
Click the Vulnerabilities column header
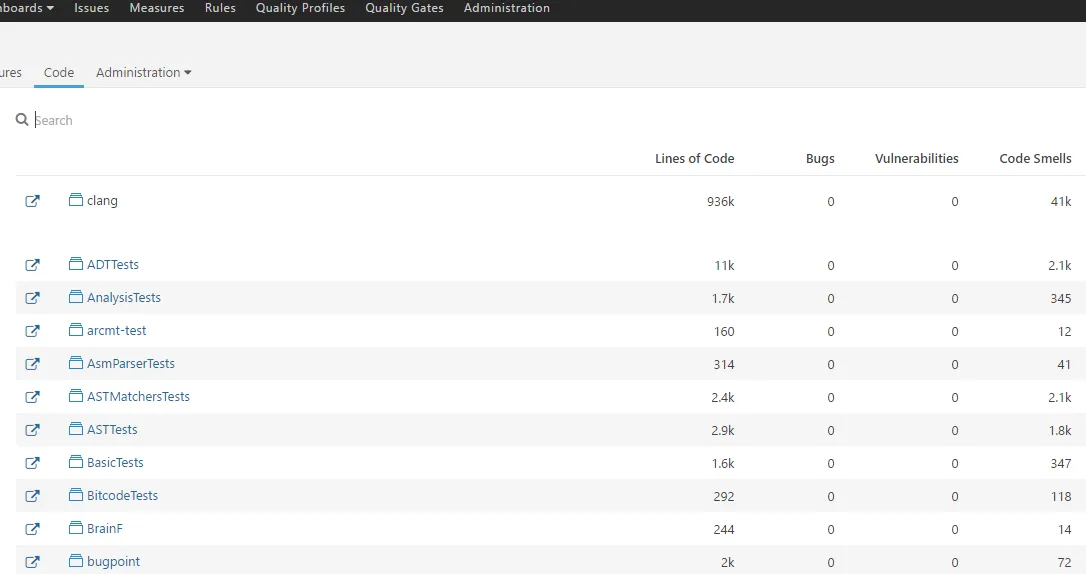pos(917,159)
